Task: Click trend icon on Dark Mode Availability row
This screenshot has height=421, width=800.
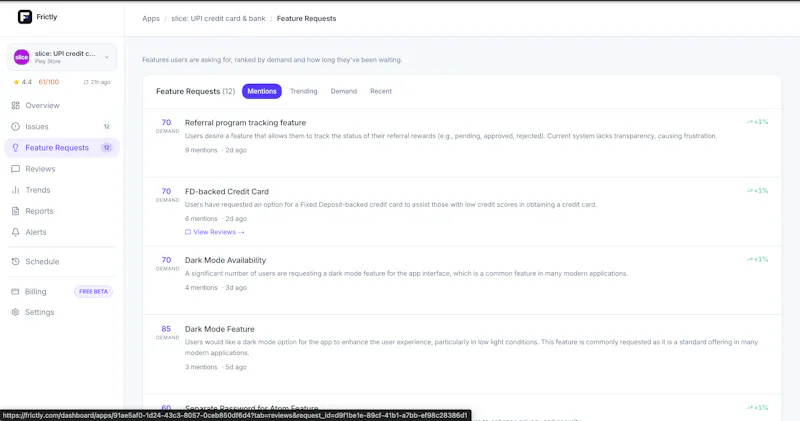Action: click(x=749, y=260)
